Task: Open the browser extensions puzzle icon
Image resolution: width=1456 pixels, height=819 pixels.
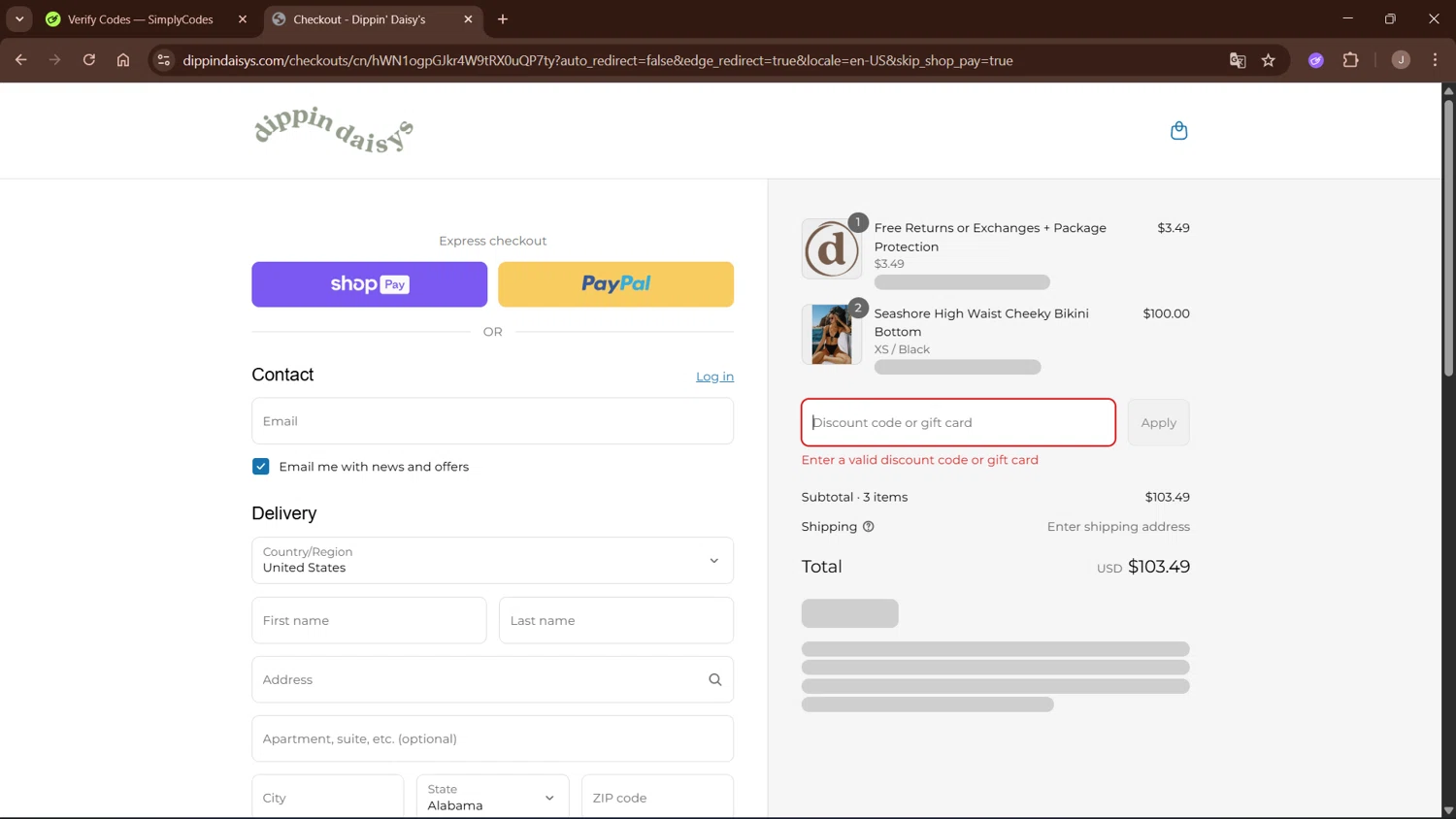Action: click(x=1350, y=60)
